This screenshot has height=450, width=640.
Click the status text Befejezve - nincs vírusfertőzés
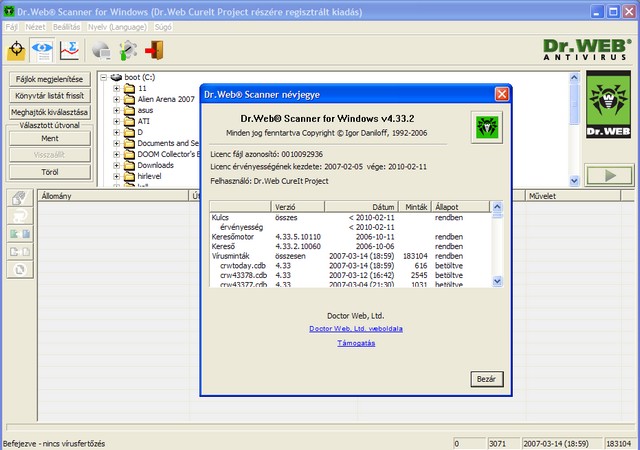click(54, 444)
